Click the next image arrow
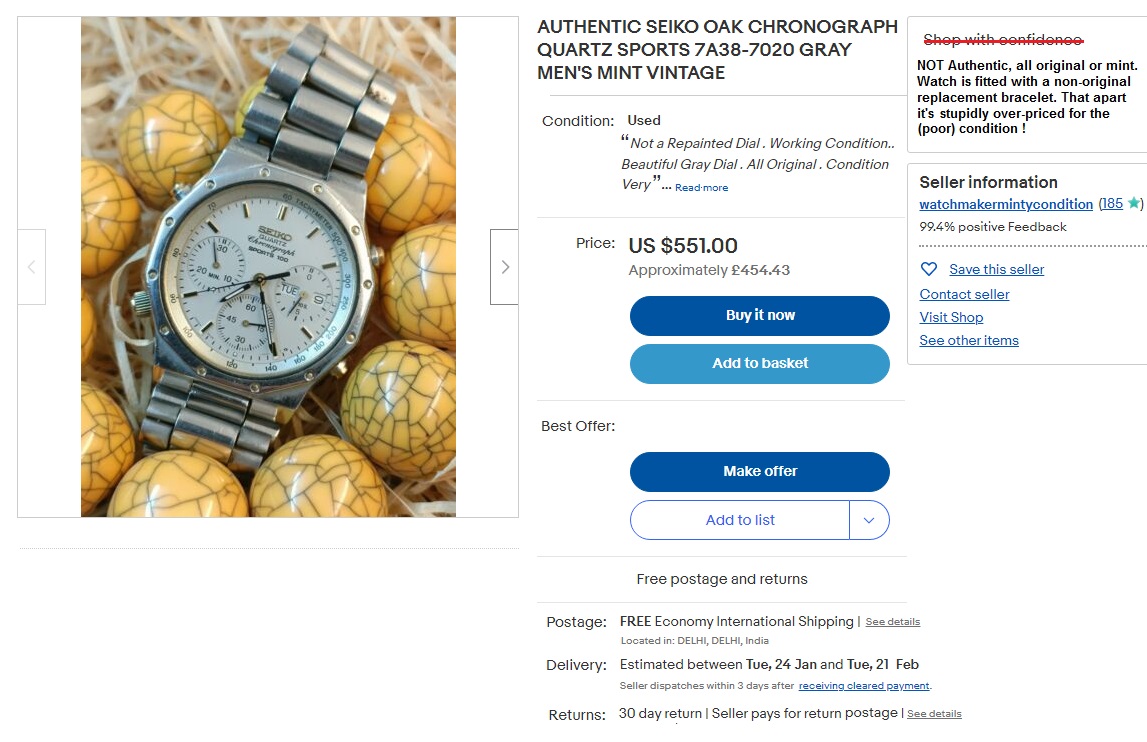The height and width of the screenshot is (742, 1147). click(503, 267)
